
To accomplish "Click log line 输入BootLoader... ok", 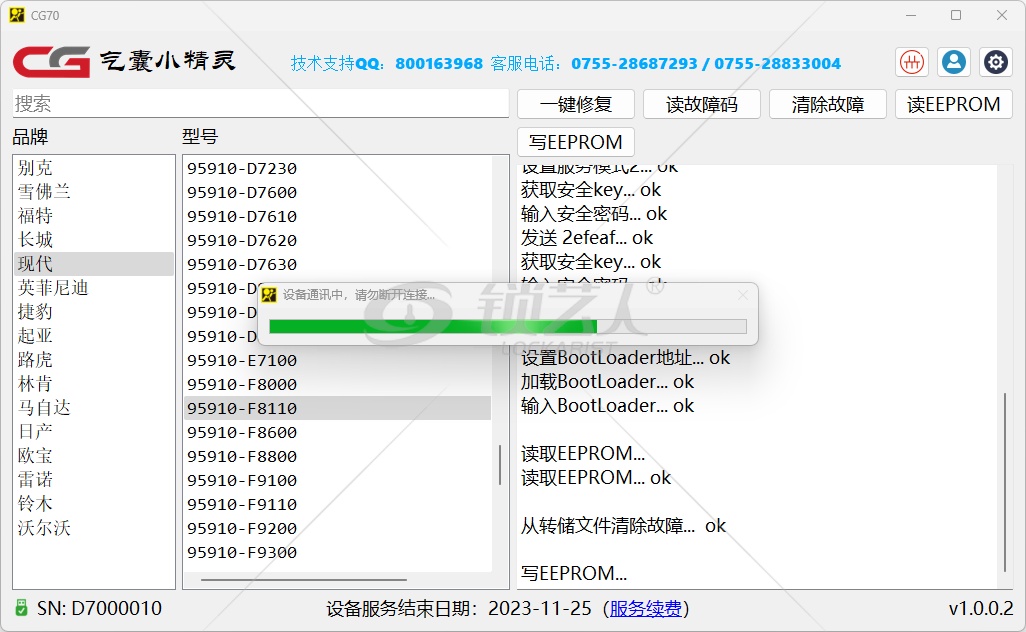I will point(607,406).
